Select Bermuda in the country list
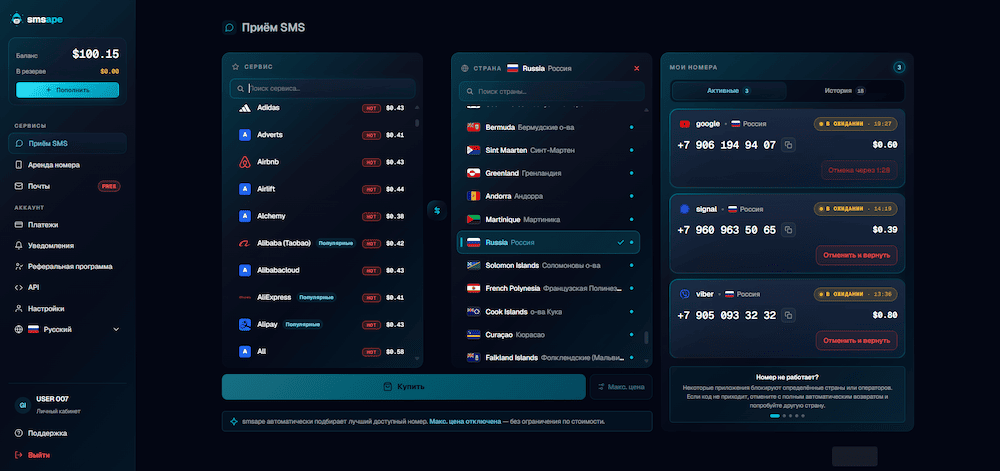The image size is (1000, 471). 549,127
